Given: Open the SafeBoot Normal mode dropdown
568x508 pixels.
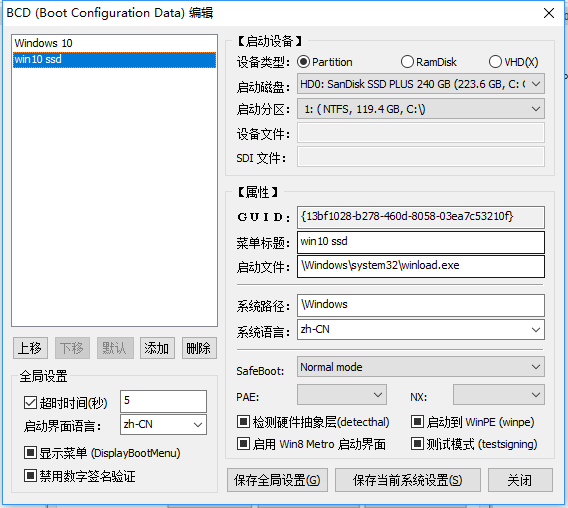Looking at the screenshot, I should (x=421, y=367).
